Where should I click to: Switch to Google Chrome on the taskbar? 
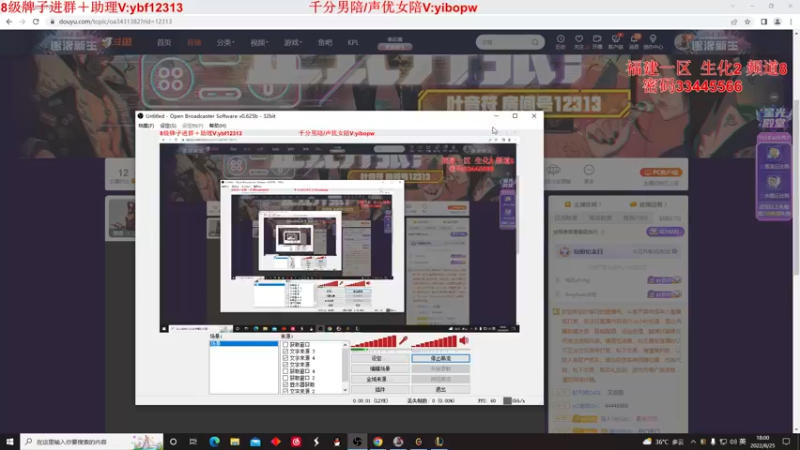[378, 441]
